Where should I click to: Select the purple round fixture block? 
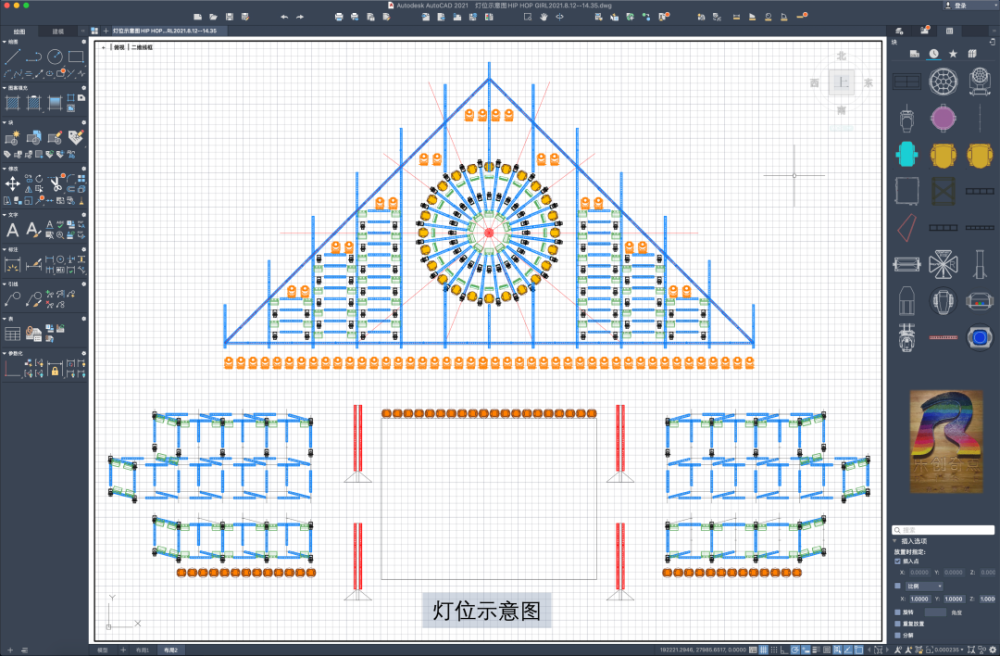tap(943, 118)
